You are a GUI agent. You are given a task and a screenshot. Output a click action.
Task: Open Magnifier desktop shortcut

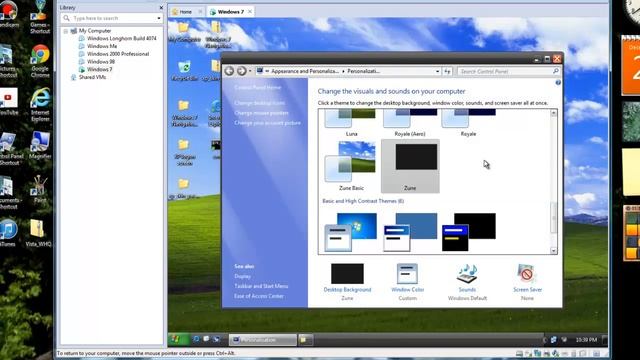[x=40, y=146]
